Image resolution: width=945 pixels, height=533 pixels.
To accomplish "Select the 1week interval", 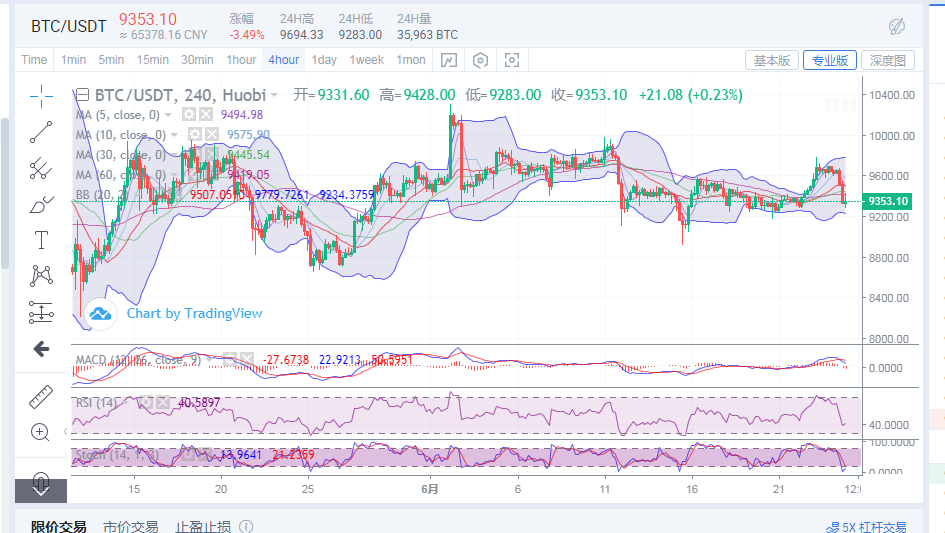I will tap(367, 60).
